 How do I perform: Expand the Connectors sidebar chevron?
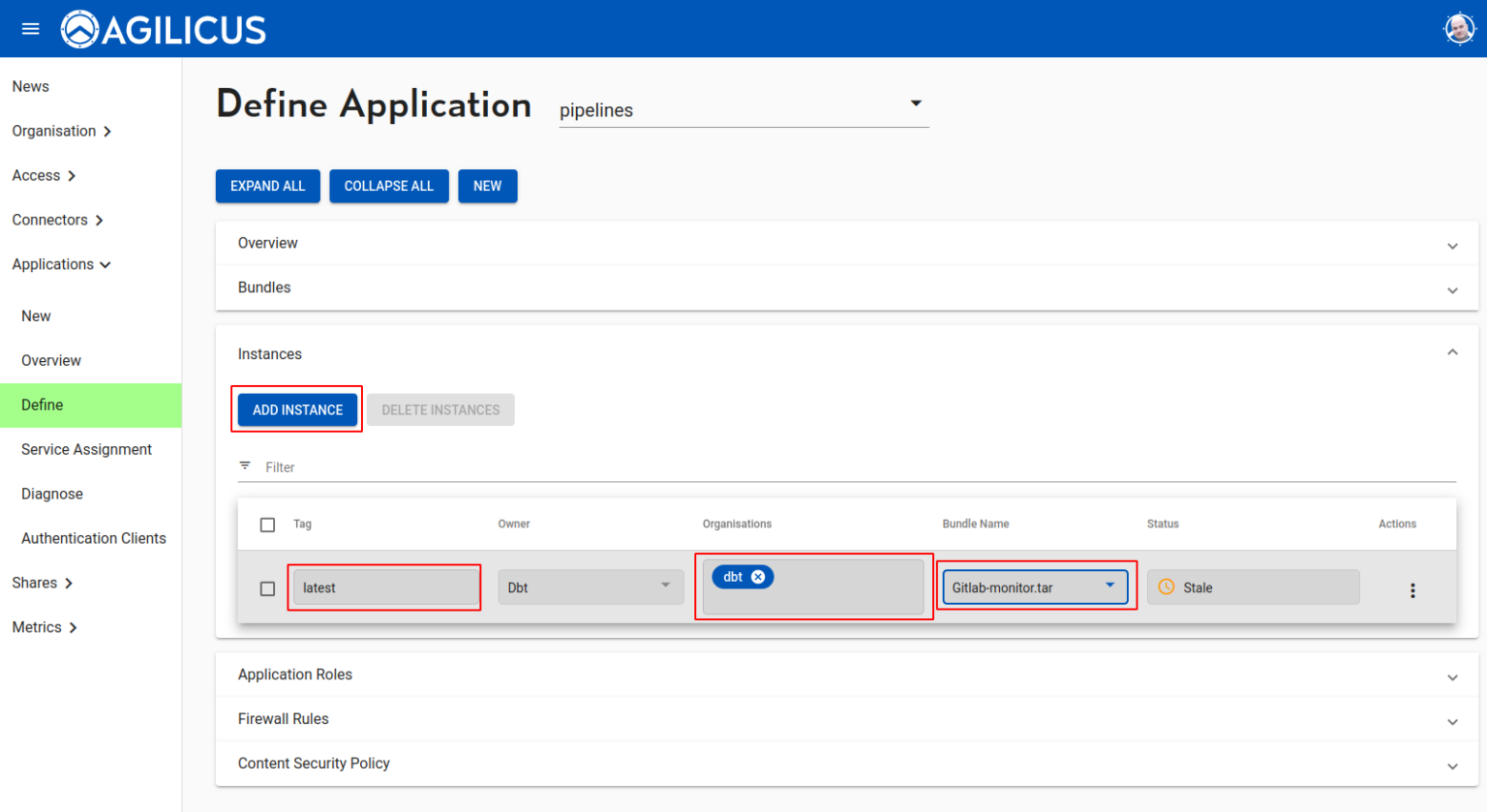(97, 220)
